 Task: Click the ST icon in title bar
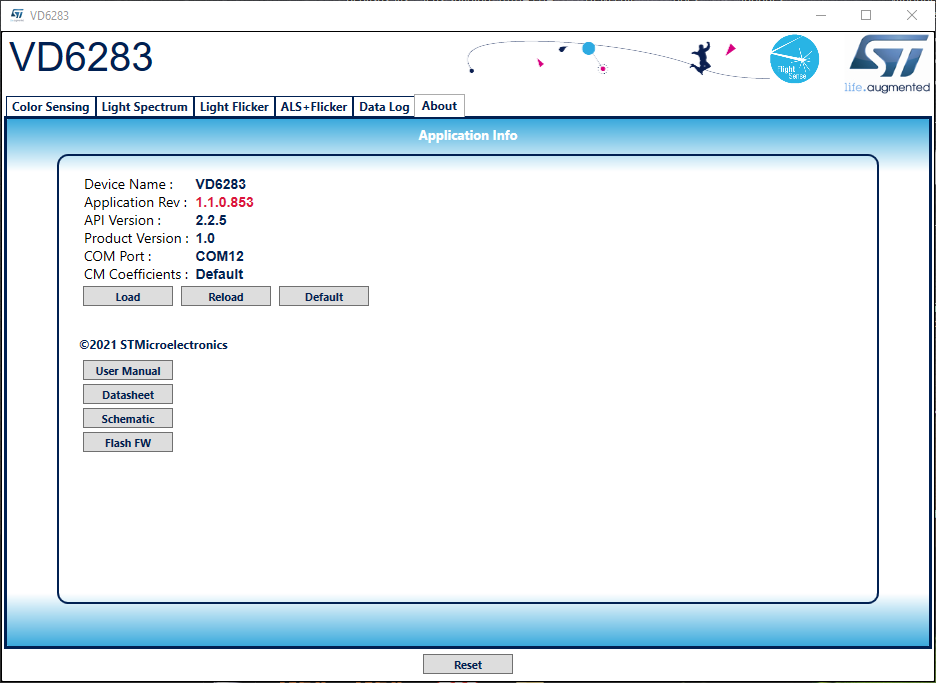pos(17,15)
